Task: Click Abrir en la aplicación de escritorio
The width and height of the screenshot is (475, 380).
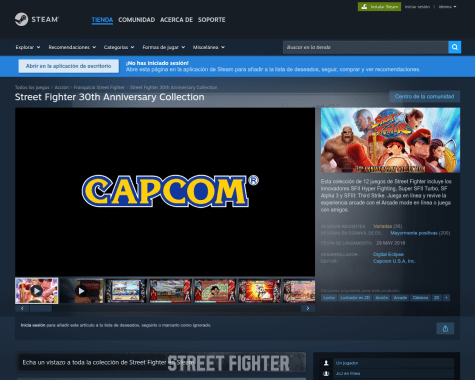Action: (68, 66)
